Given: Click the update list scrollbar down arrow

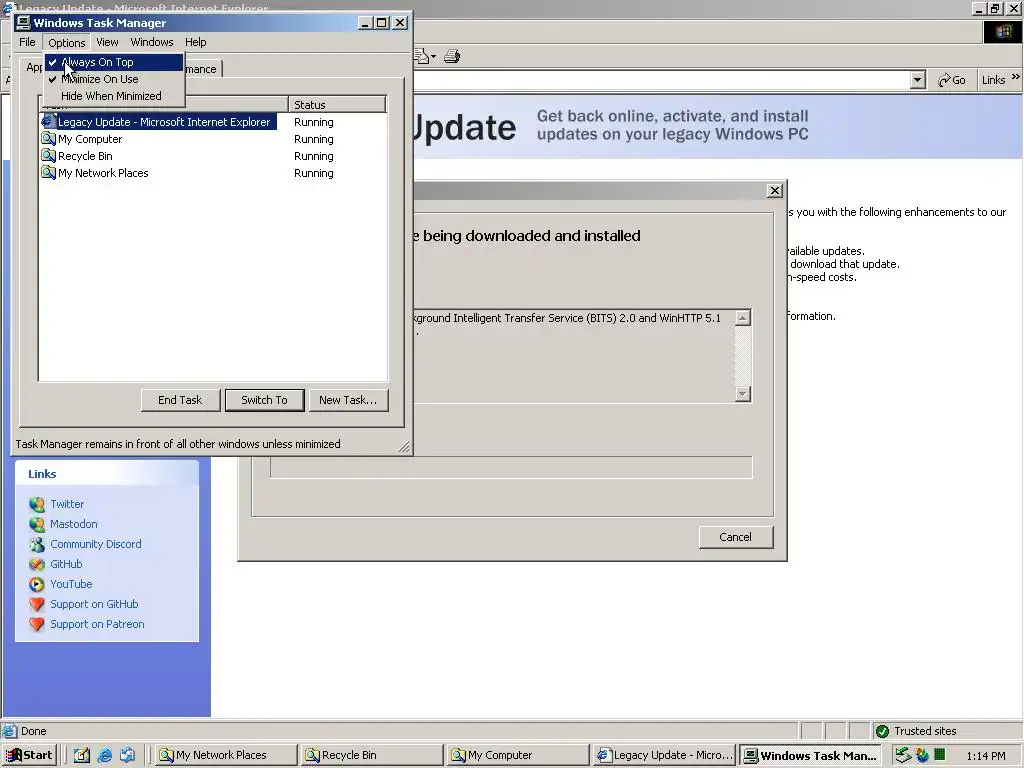Looking at the screenshot, I should click(x=743, y=394).
